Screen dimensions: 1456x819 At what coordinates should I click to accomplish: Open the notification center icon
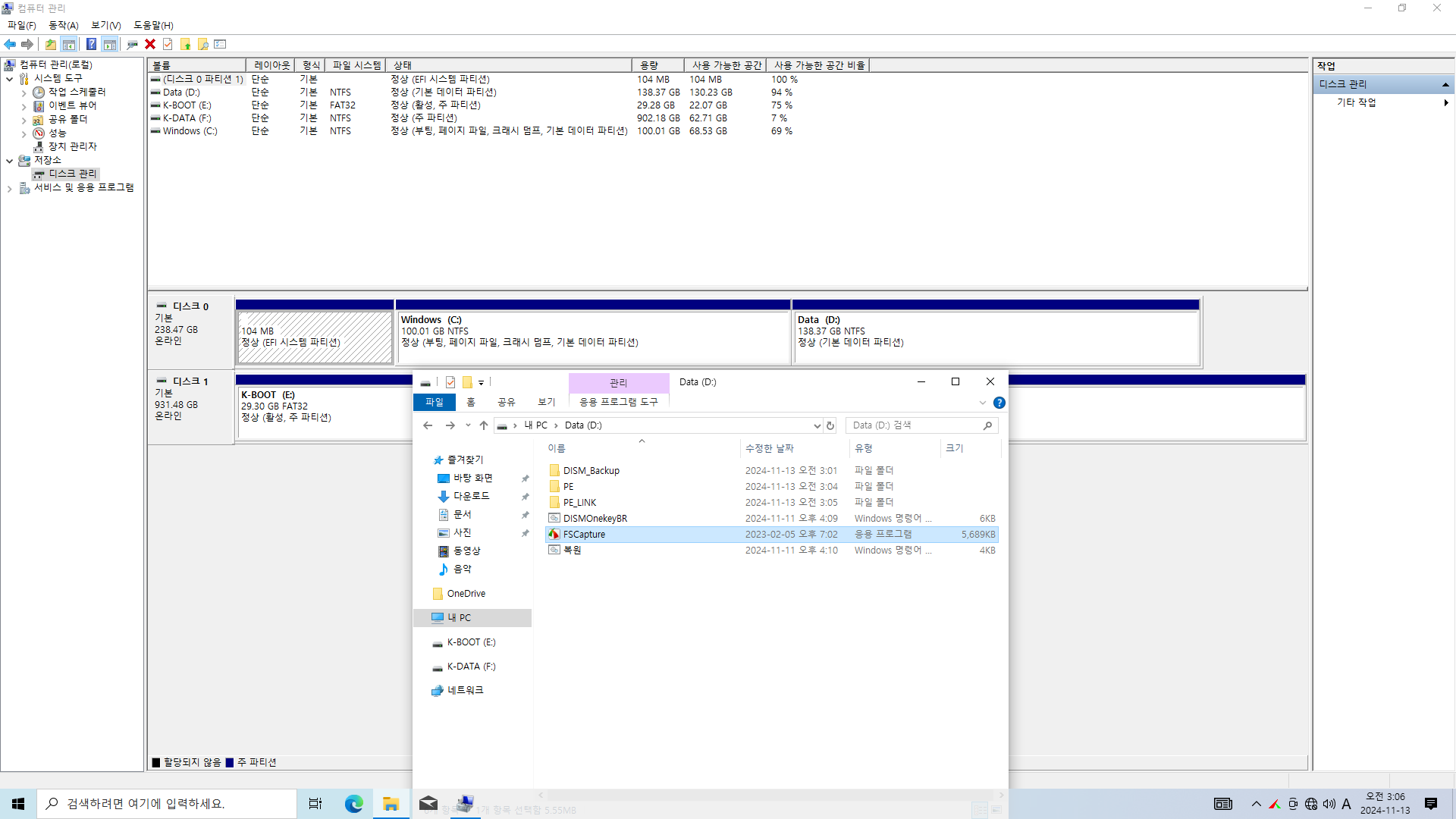coord(1431,804)
